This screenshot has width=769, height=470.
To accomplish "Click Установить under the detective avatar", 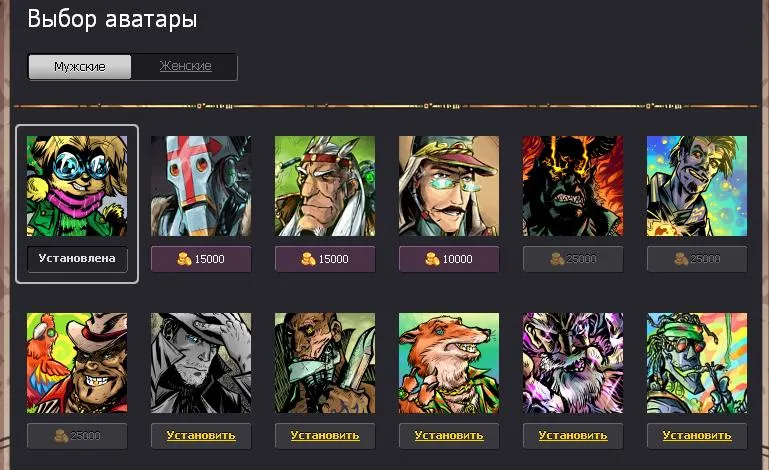I will [x=201, y=436].
